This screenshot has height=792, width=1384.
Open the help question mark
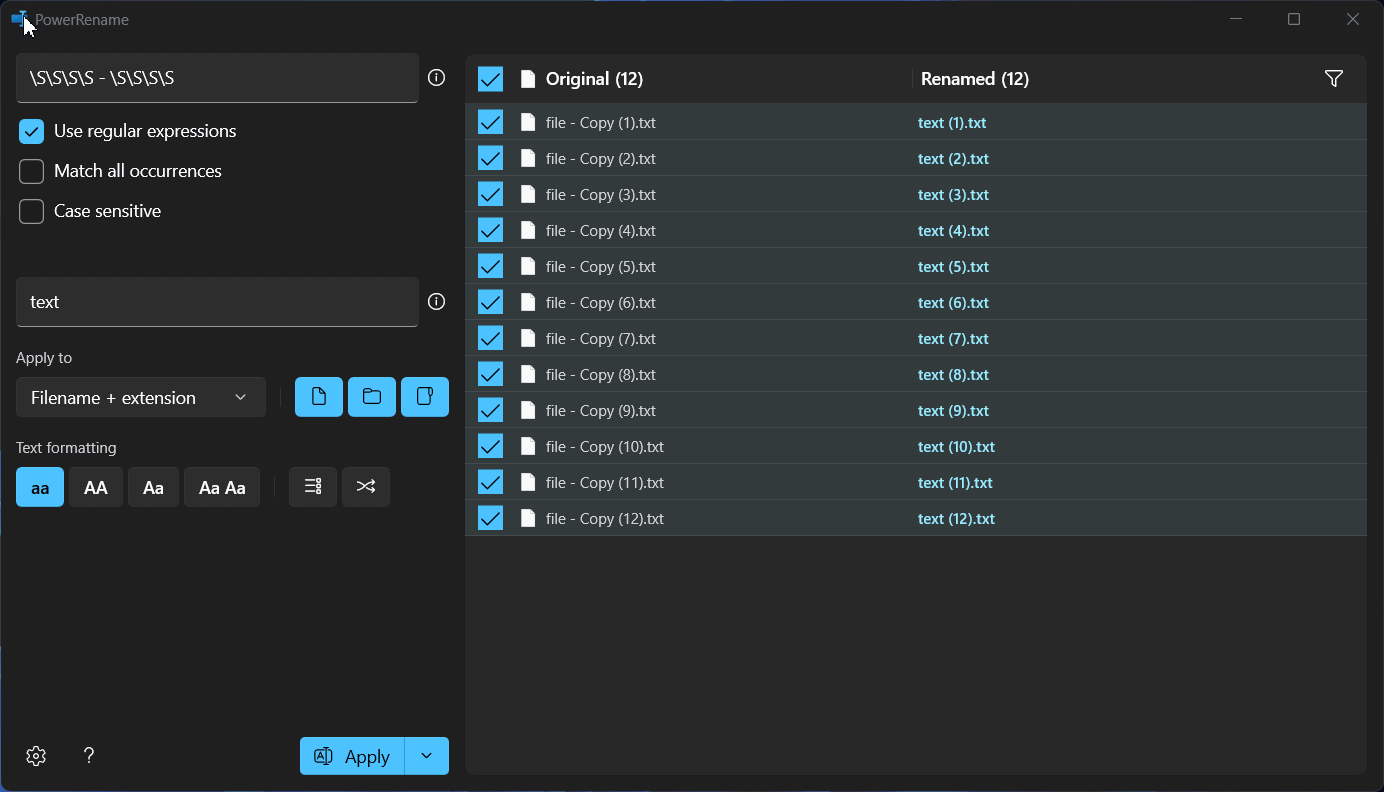tap(89, 756)
